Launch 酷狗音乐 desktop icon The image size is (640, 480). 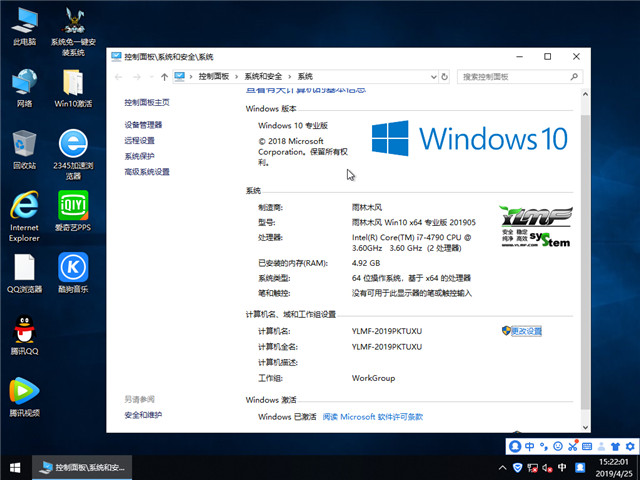pos(73,273)
